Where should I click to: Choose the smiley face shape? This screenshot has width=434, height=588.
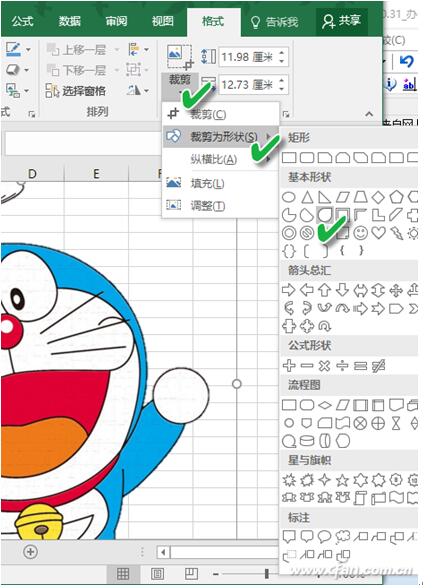360,233
